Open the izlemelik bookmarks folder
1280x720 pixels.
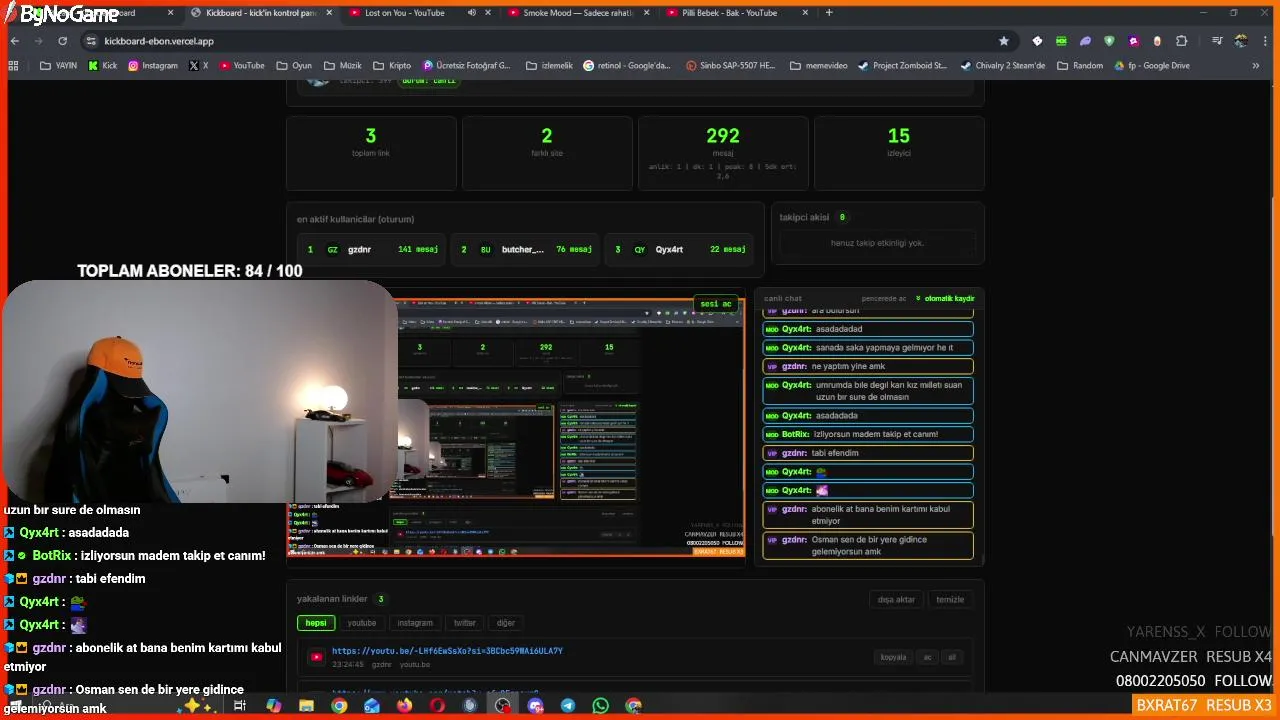(549, 66)
